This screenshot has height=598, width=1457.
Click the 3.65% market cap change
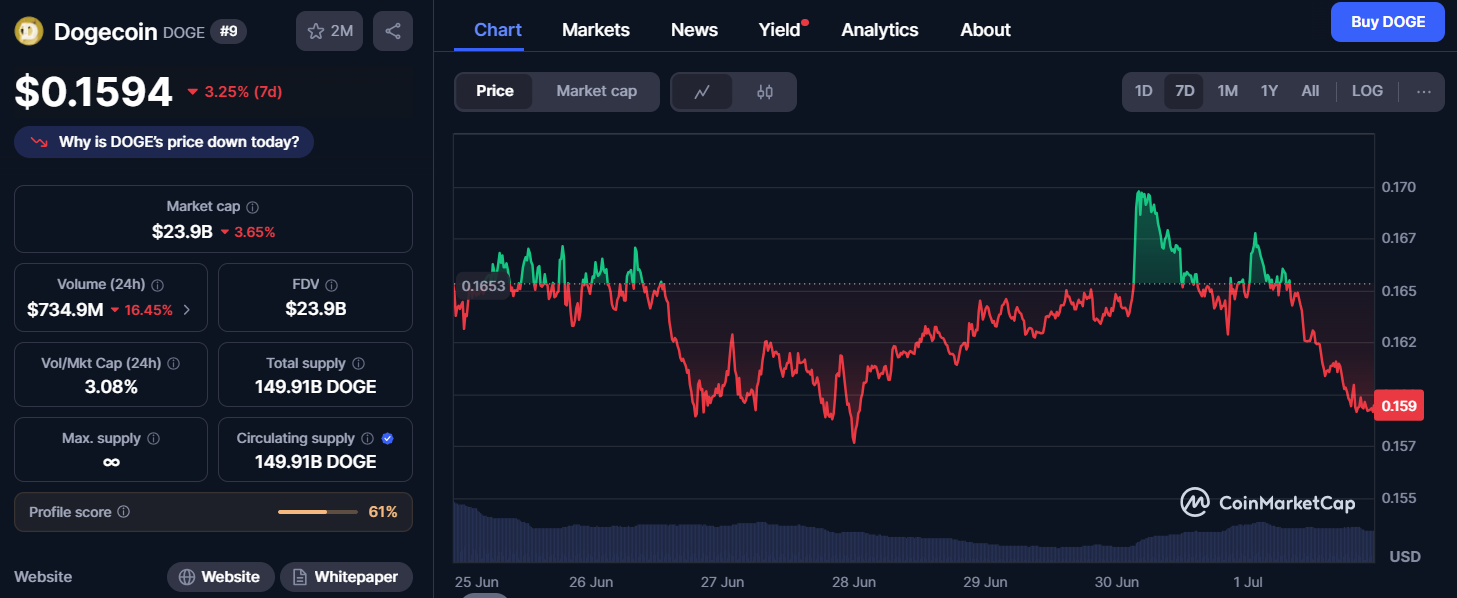point(254,232)
